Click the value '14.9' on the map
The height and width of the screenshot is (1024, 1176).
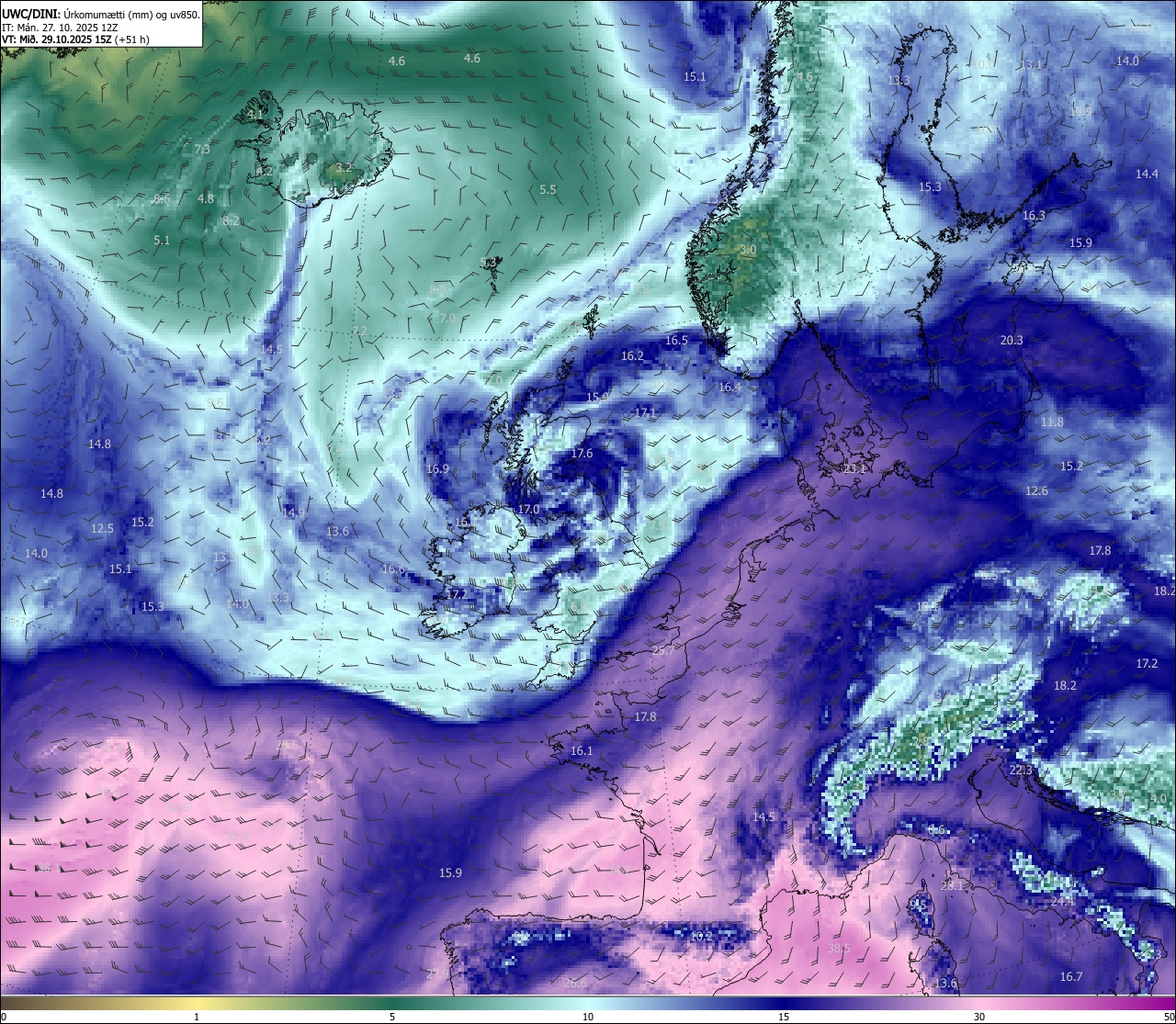[x=294, y=512]
